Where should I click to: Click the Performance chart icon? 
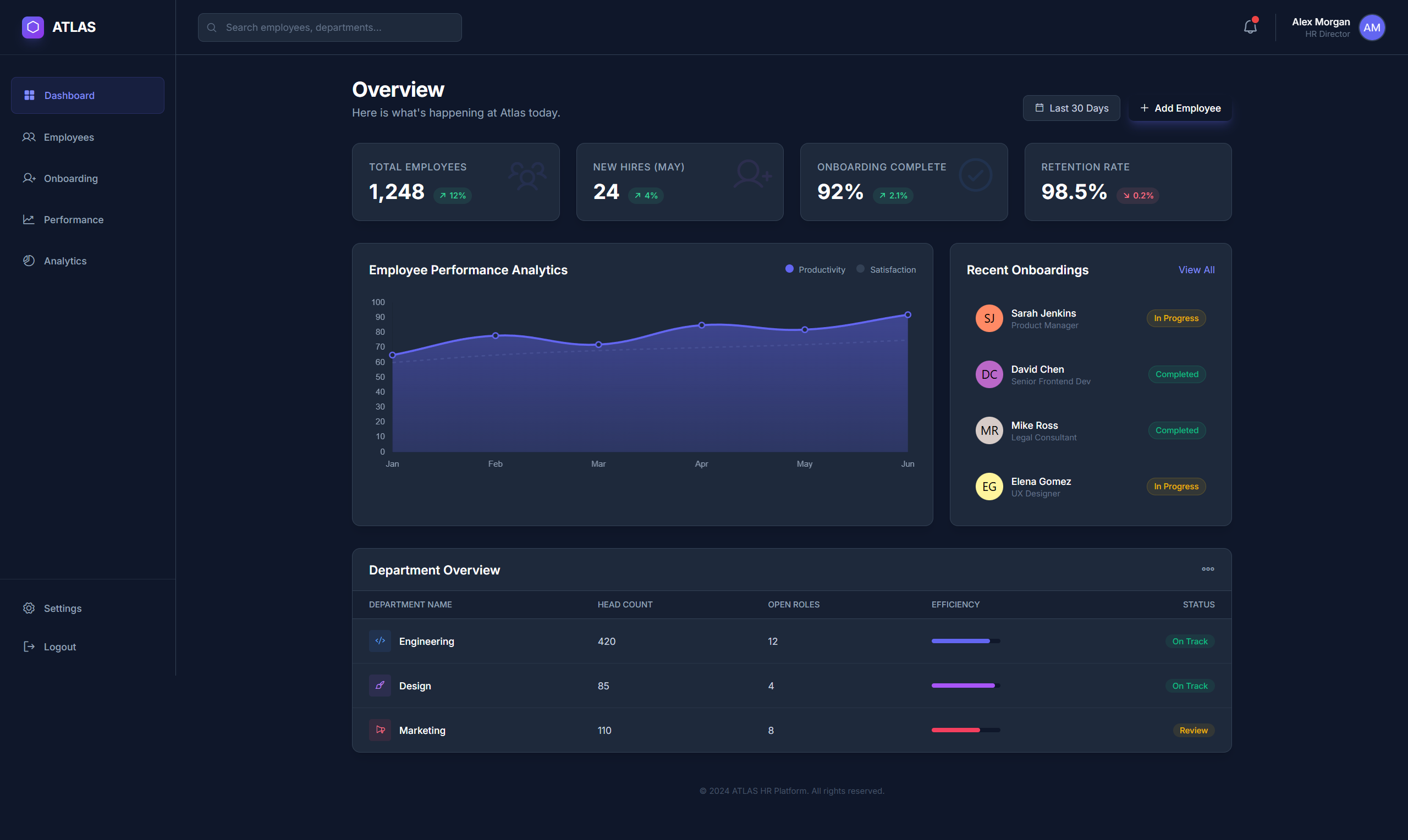pos(29,220)
